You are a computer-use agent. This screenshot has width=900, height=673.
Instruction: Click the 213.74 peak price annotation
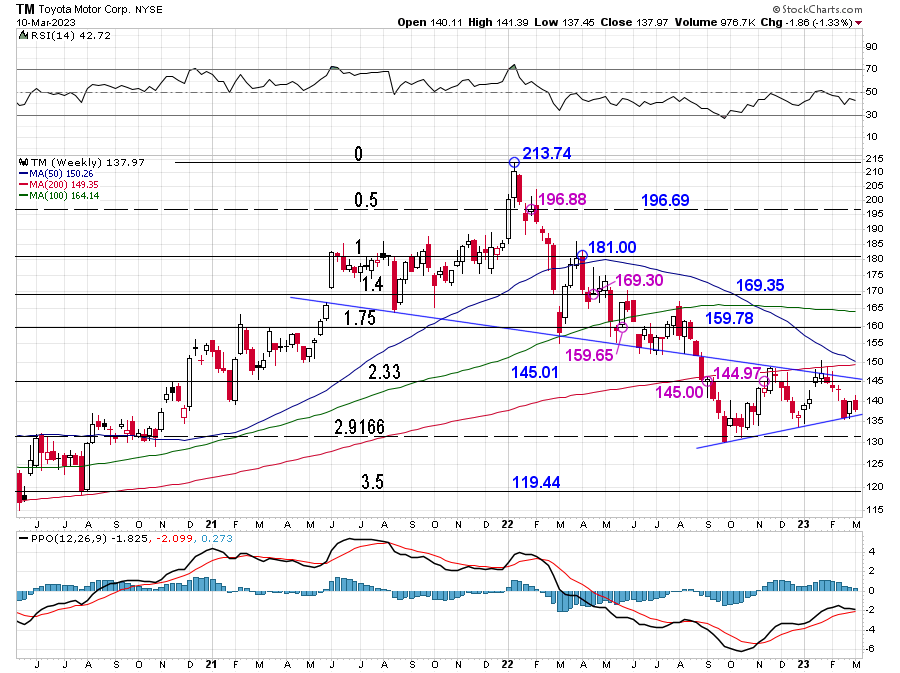(x=546, y=153)
